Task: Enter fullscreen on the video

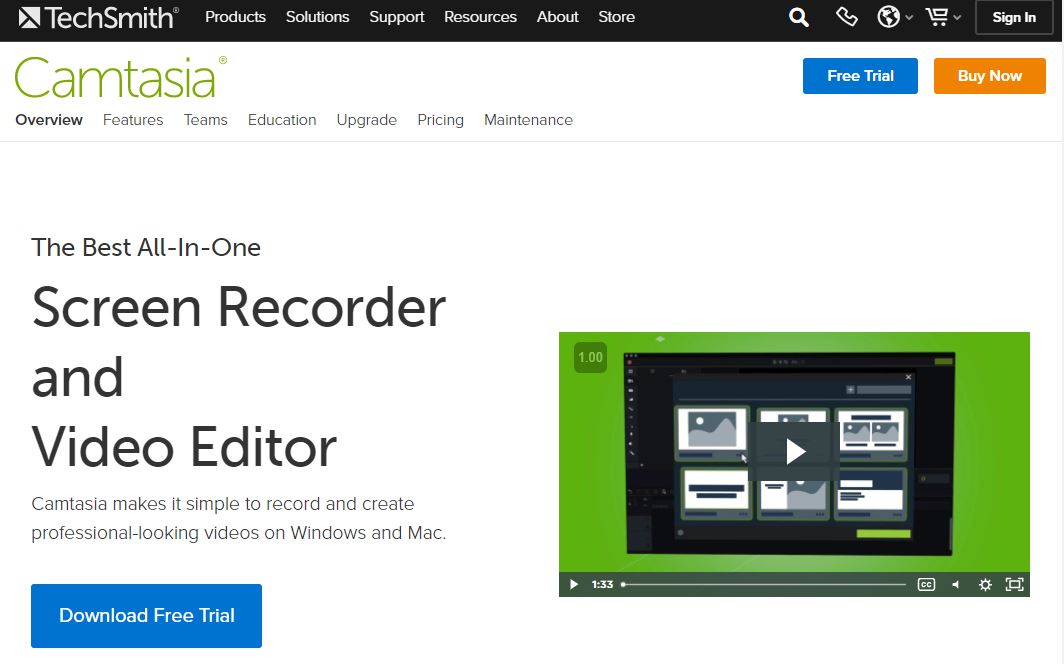Action: pyautogui.click(x=1014, y=585)
